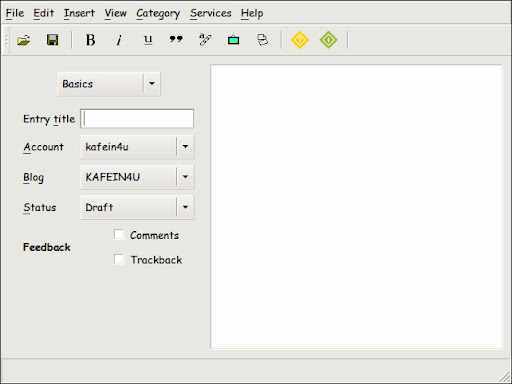Open the Help menu
This screenshot has width=512, height=384.
pos(252,13)
